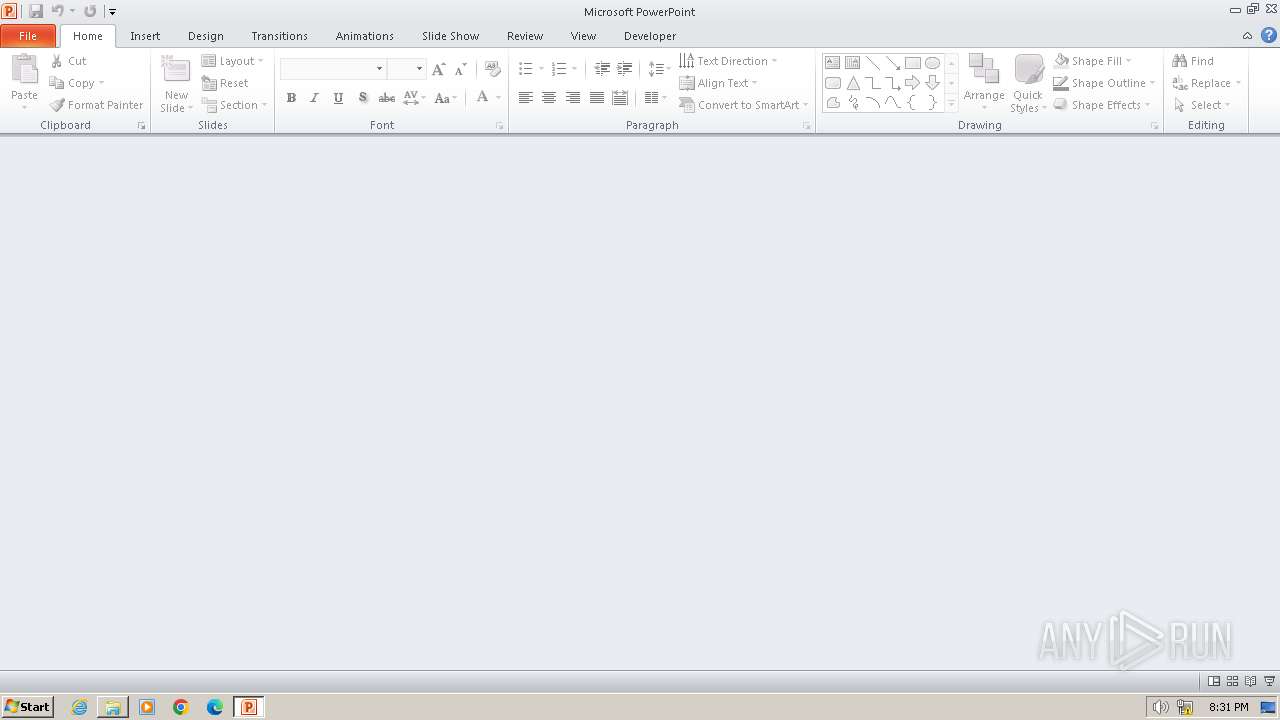Click the Save icon in Quick Access Toolbar
Screen dimensions: 1280x720
pos(36,11)
